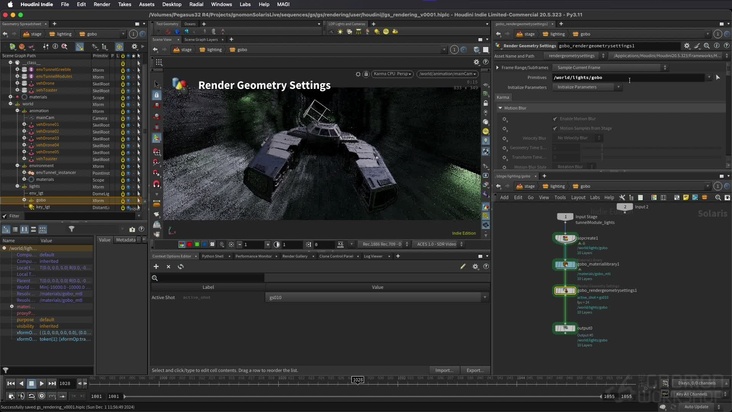This screenshot has width=732, height=412.
Task: Toggle Enable Motion Blur checkbox
Action: [x=555, y=119]
